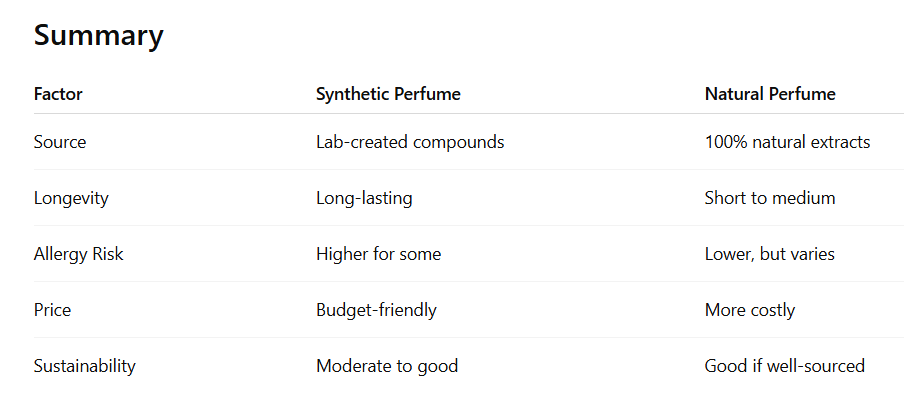Click the Budget-friendly cell
The image size is (904, 405).
click(x=376, y=310)
